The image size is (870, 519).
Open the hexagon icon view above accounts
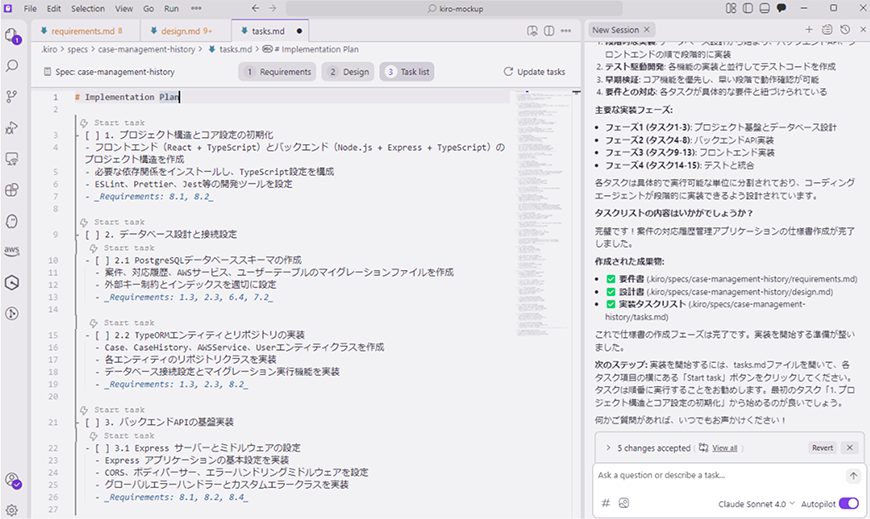click(12, 283)
